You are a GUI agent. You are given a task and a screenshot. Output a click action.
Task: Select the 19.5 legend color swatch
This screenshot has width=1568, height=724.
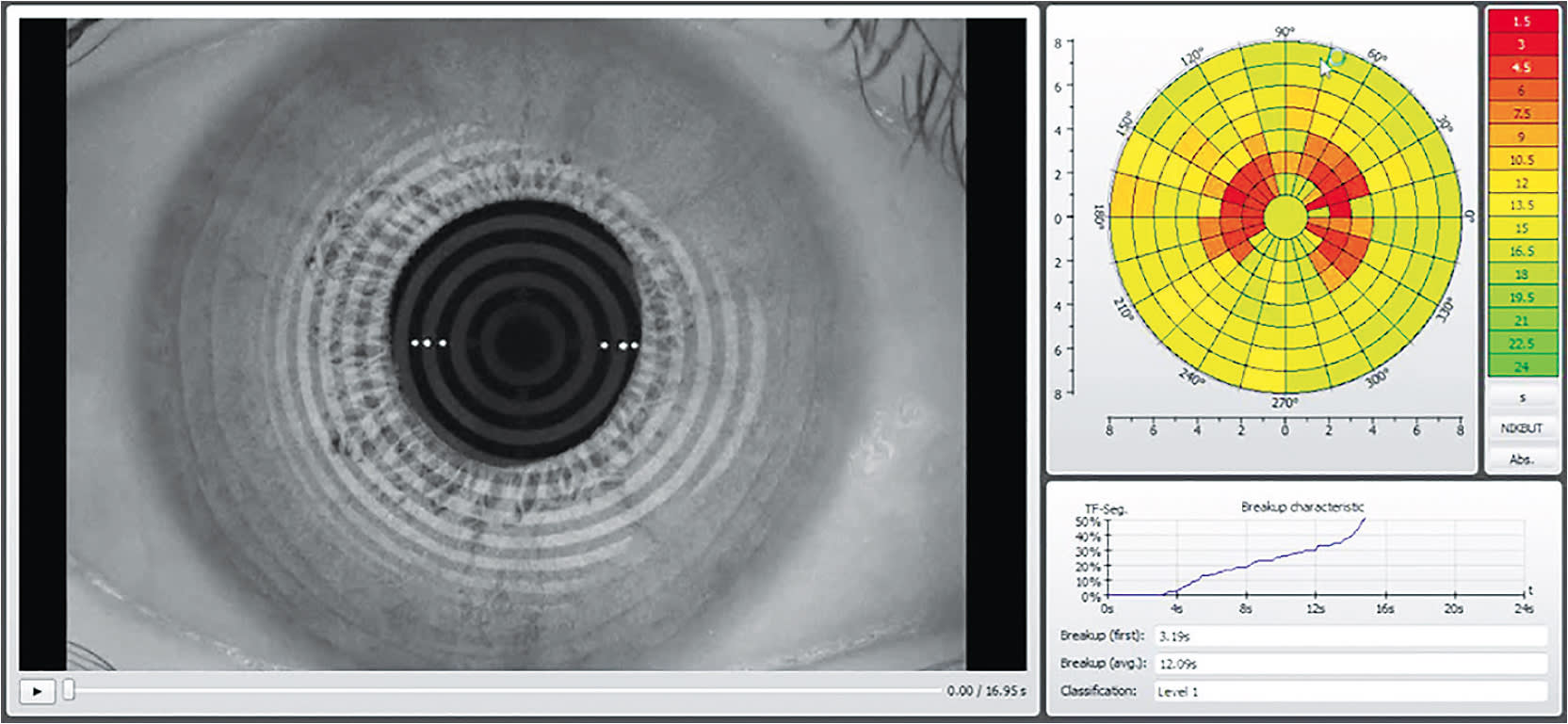(1522, 298)
